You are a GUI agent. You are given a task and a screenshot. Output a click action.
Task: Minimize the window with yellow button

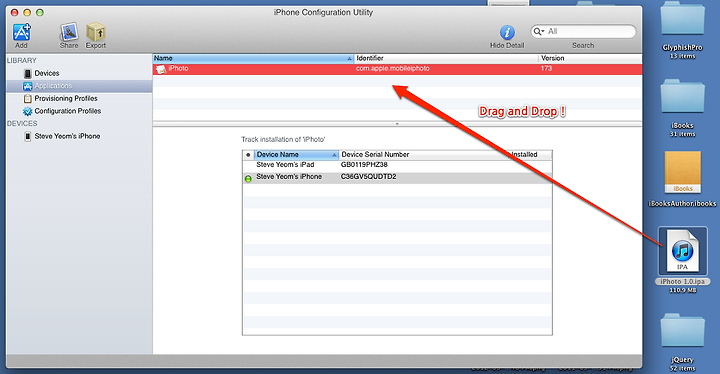pyautogui.click(x=27, y=12)
